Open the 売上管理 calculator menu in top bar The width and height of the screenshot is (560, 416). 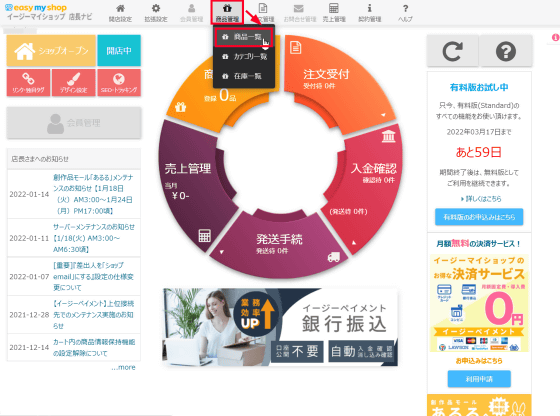(334, 13)
